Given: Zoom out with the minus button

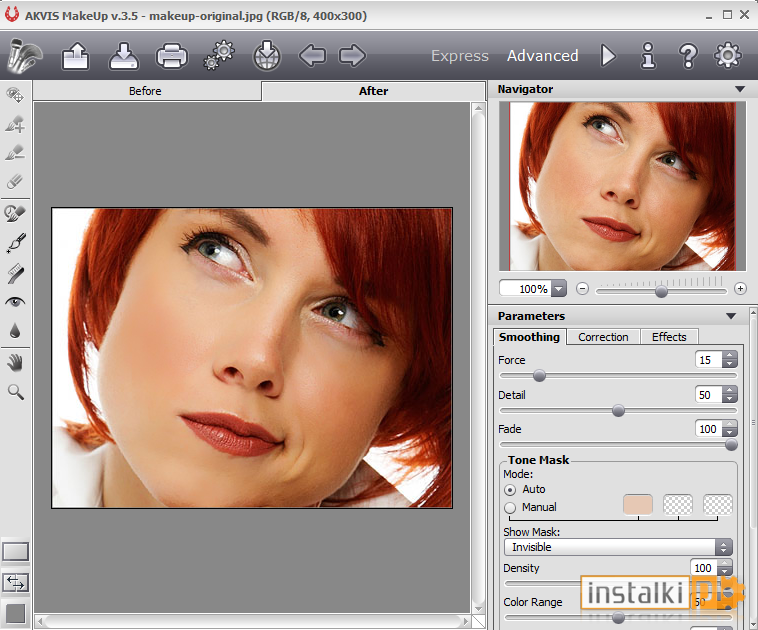Looking at the screenshot, I should [x=583, y=289].
